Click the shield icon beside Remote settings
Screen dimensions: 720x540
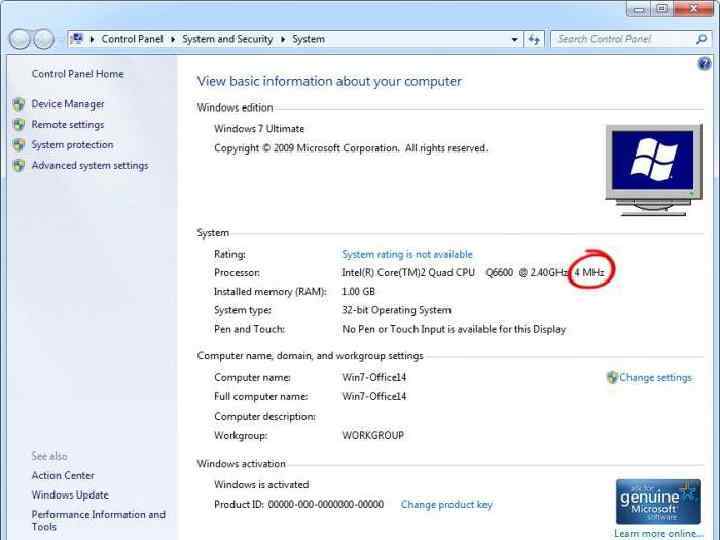pos(19,124)
